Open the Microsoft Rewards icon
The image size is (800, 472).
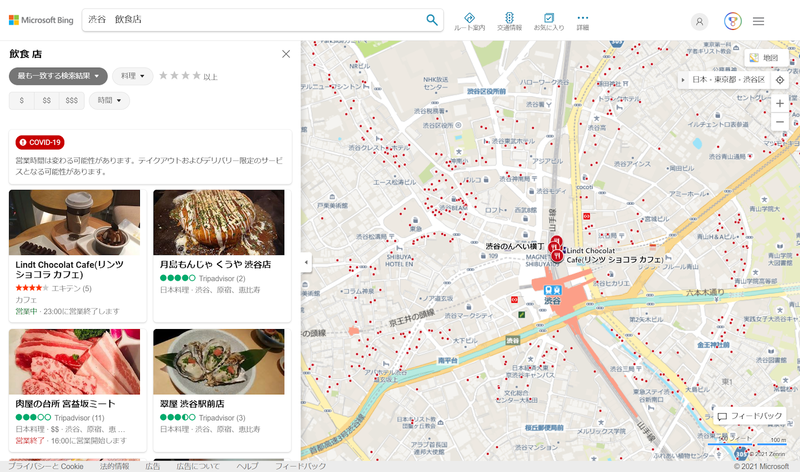[x=733, y=21]
